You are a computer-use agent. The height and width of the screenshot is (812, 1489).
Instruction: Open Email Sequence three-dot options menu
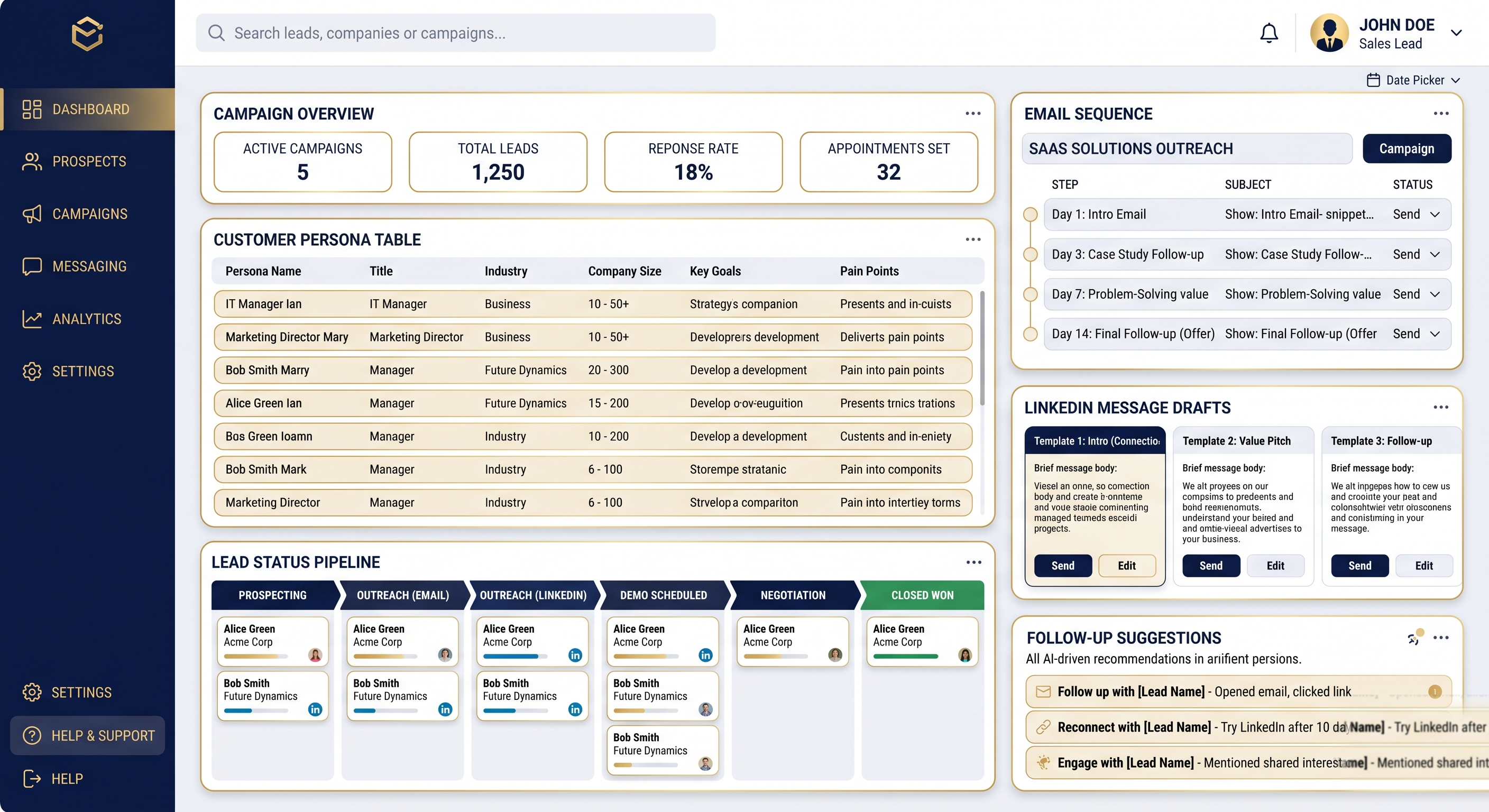coord(1440,113)
